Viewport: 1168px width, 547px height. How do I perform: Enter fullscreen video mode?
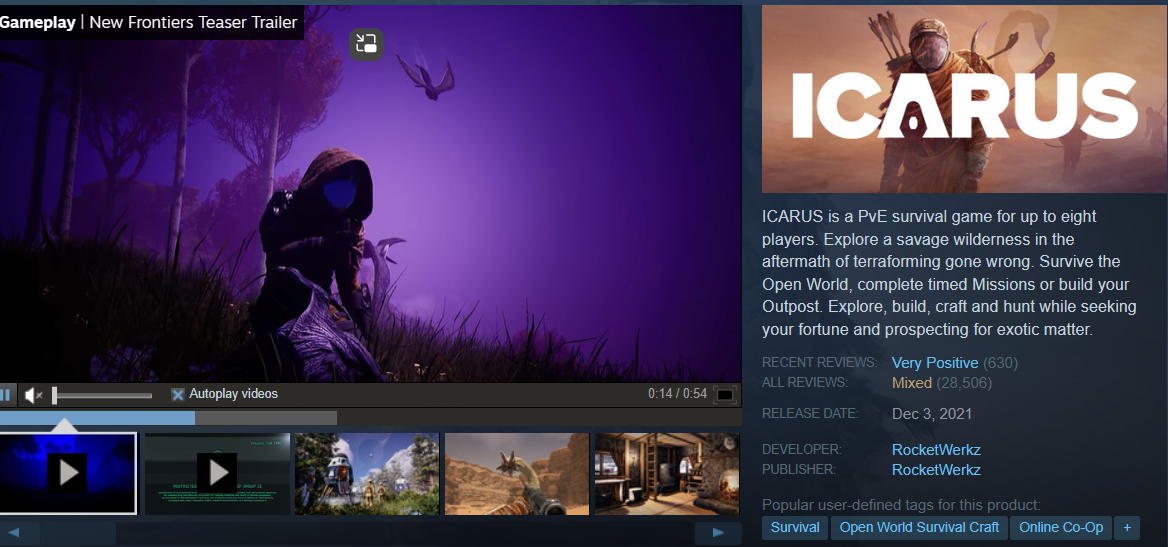tap(725, 395)
